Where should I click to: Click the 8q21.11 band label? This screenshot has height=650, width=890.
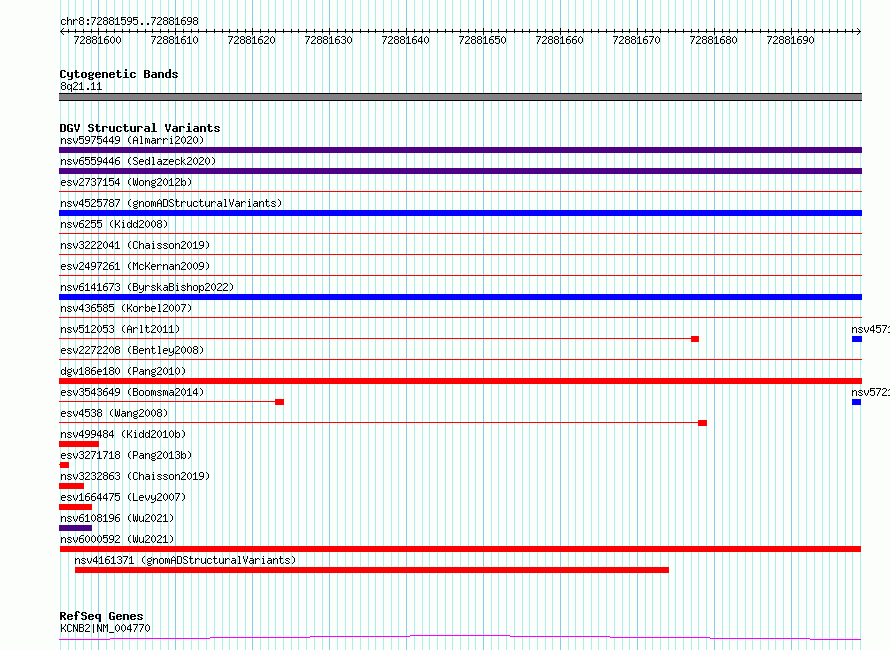[x=81, y=86]
